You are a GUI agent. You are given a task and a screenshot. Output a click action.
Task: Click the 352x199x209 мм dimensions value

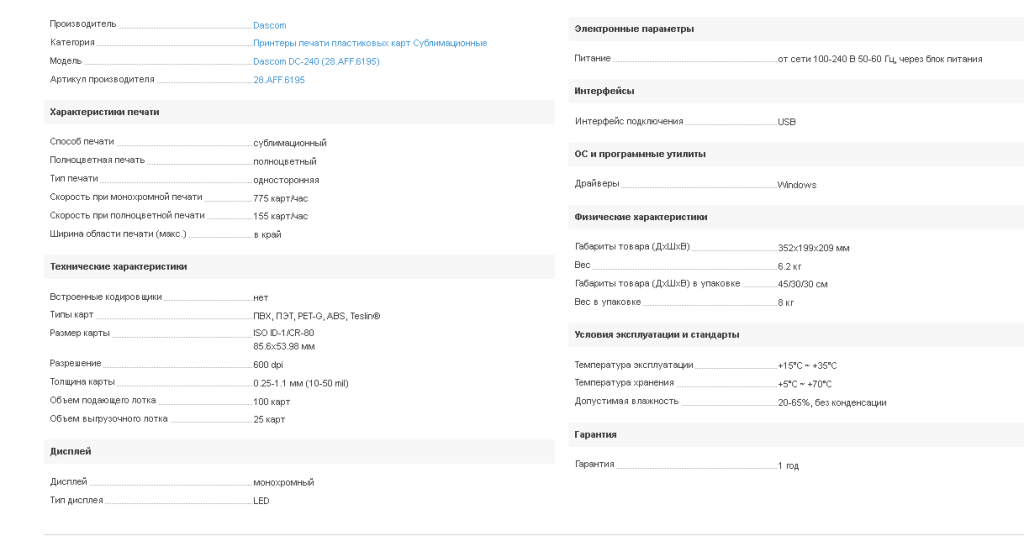pos(813,248)
